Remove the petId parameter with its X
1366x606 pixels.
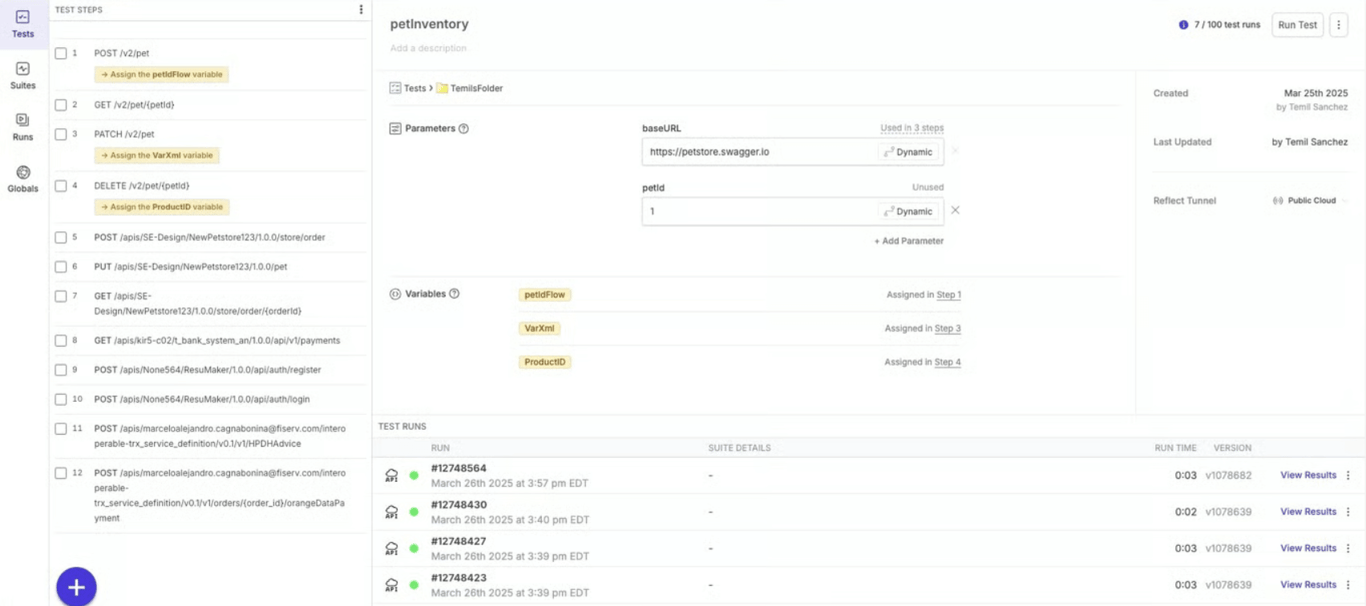pyautogui.click(x=953, y=210)
